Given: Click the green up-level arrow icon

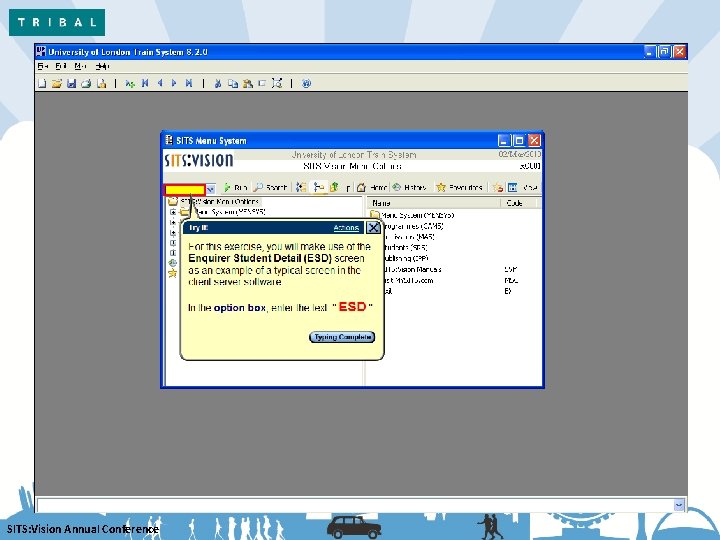Looking at the screenshot, I should (334, 187).
